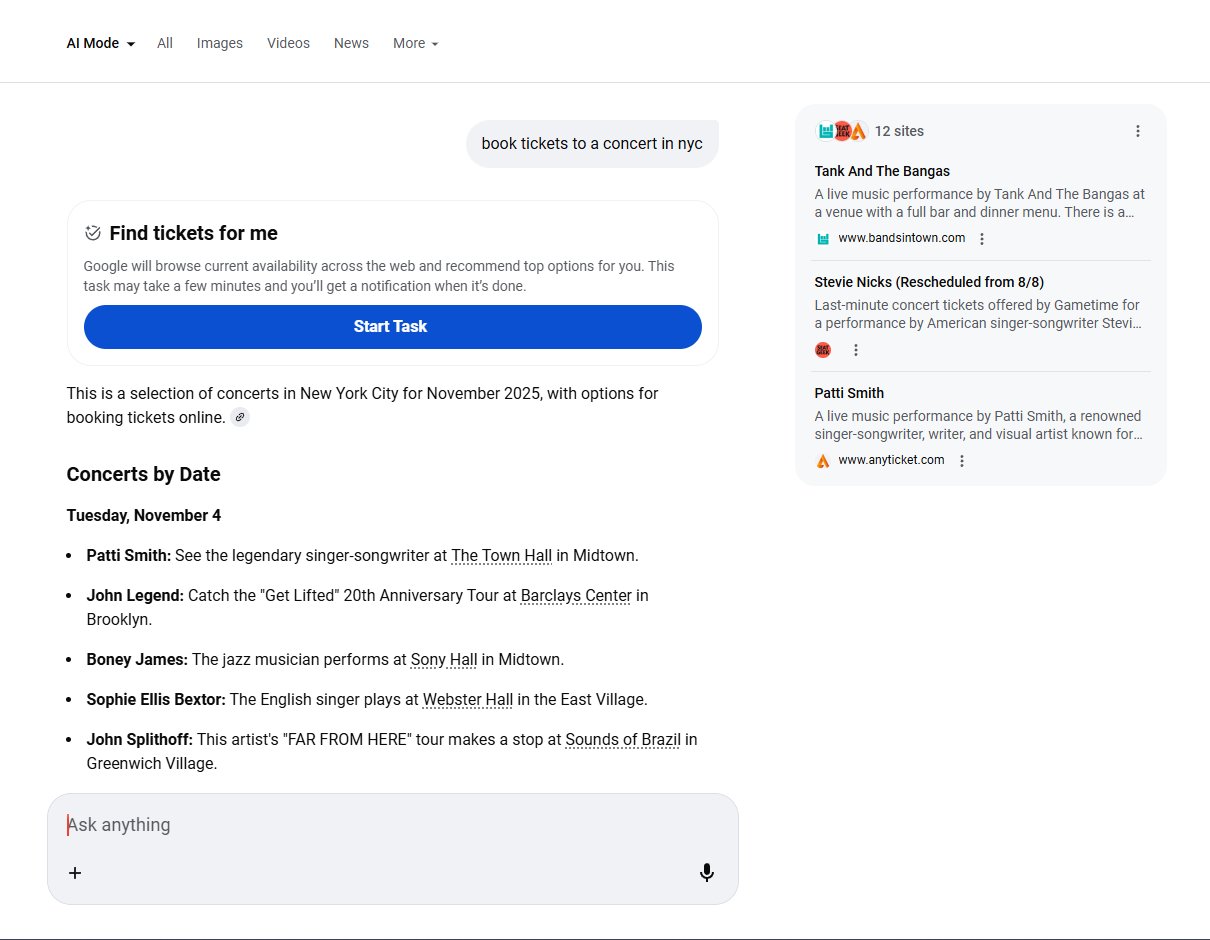Image resolution: width=1210 pixels, height=940 pixels.
Task: Click the Webster Hall venue link
Action: coord(467,700)
